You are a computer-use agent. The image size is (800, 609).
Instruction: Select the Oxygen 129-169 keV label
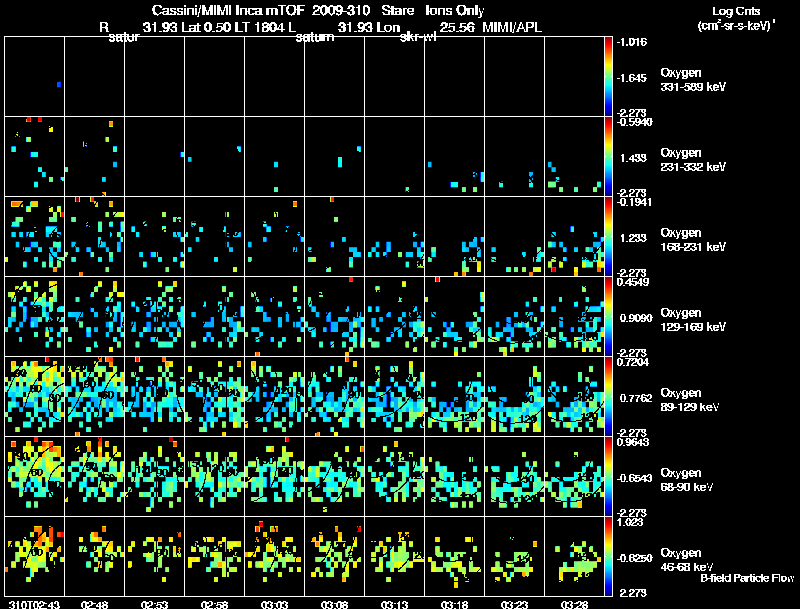pyautogui.click(x=693, y=320)
